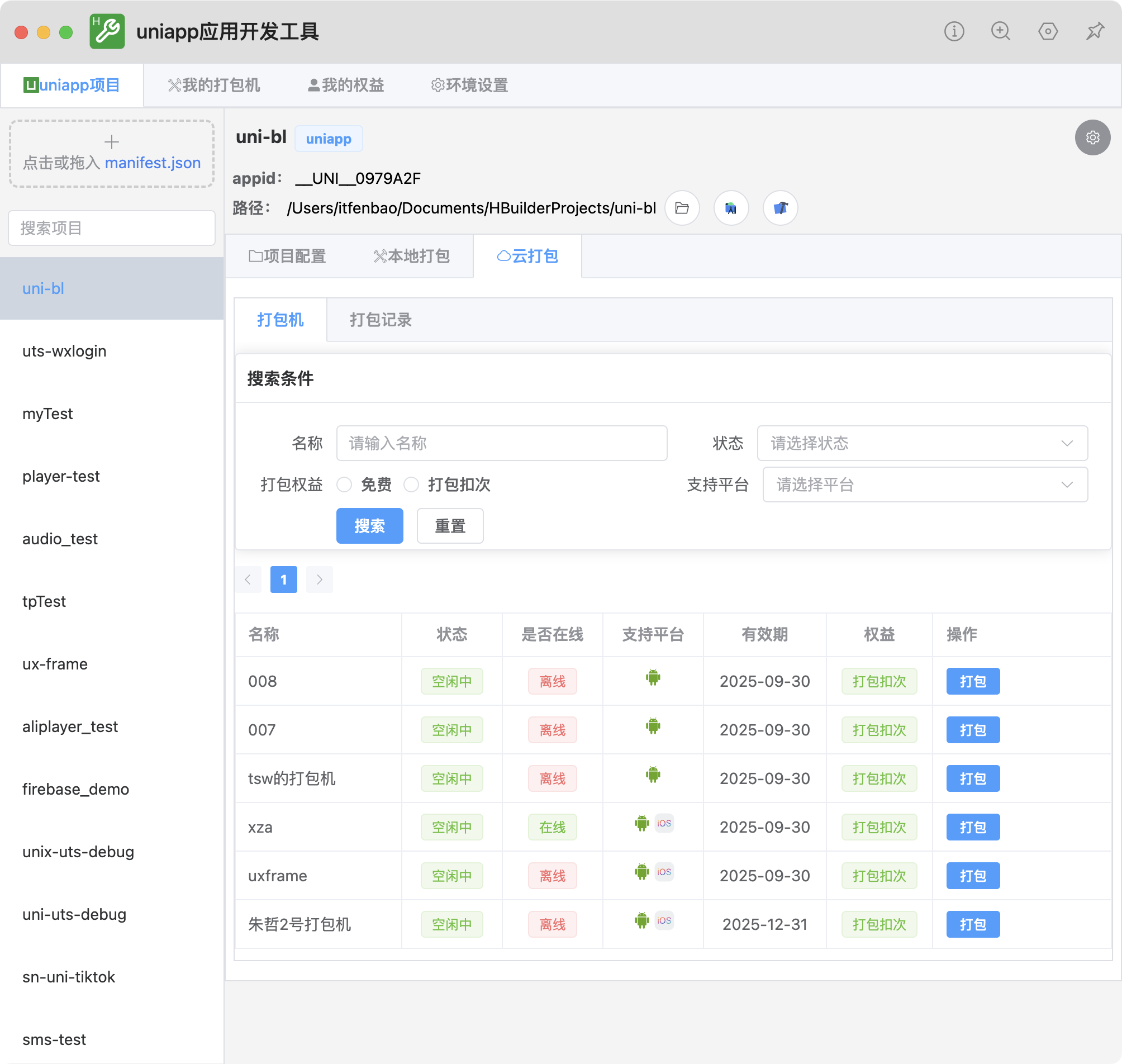The height and width of the screenshot is (1064, 1122).
Task: Click the uniapp tag next to uni-bl
Action: coord(329,139)
